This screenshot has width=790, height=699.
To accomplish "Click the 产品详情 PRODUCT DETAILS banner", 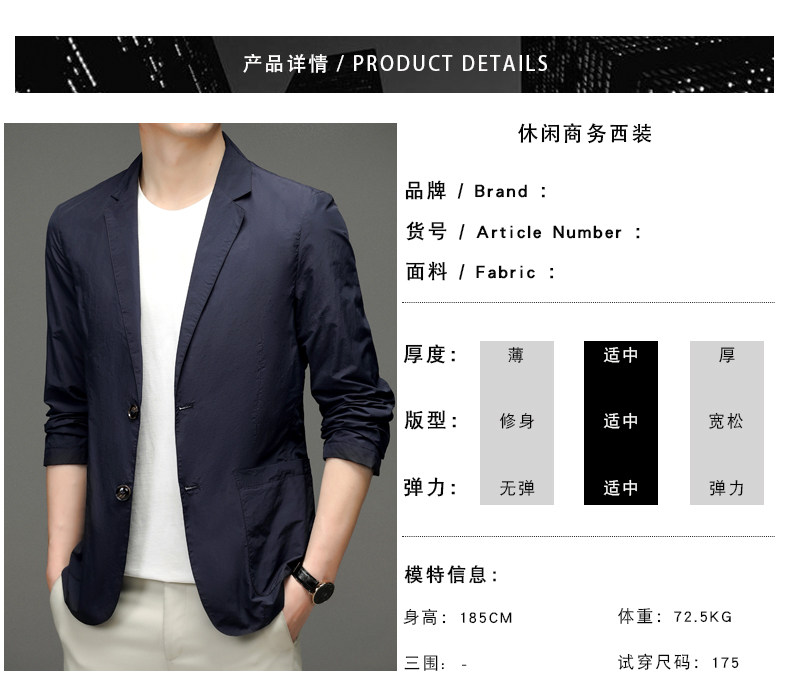I will [394, 64].
